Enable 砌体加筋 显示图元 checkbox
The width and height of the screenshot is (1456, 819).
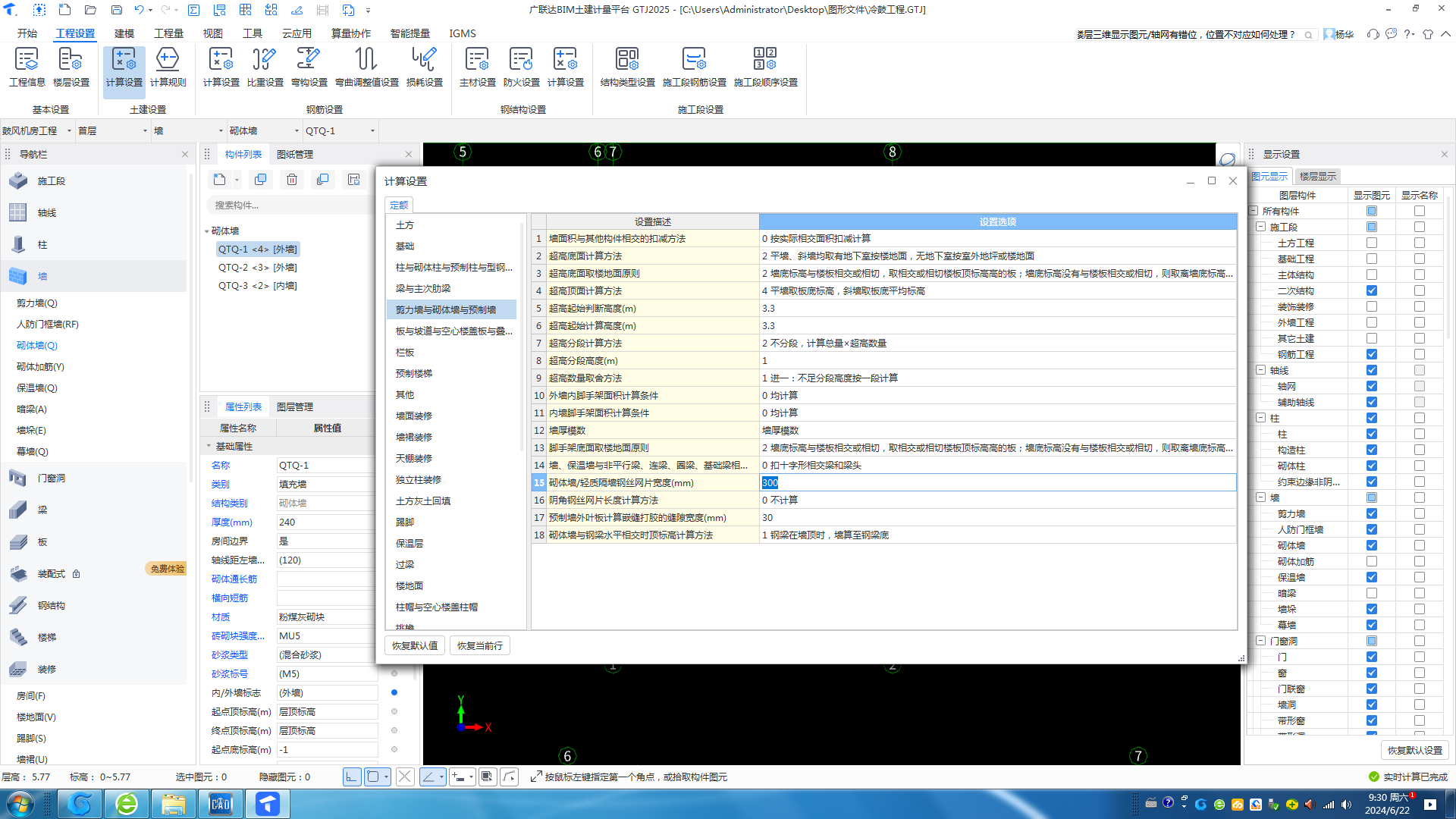point(1372,561)
